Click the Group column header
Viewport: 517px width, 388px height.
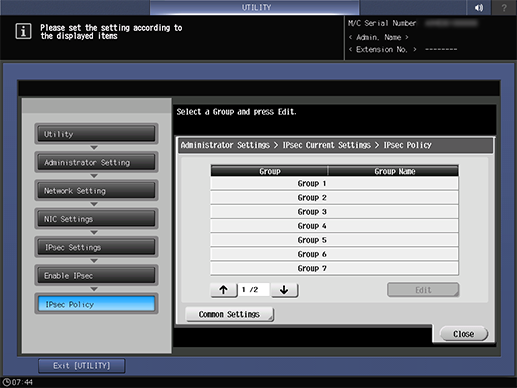(x=269, y=171)
